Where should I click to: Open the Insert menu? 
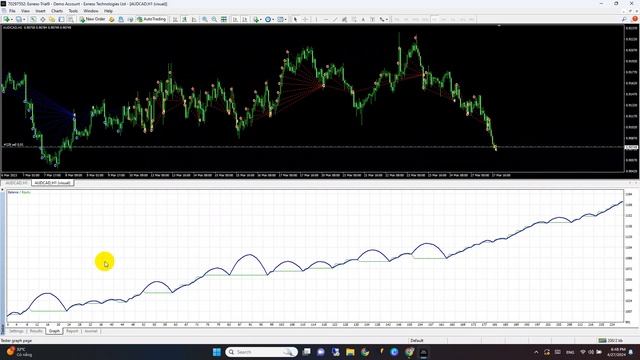click(x=40, y=11)
